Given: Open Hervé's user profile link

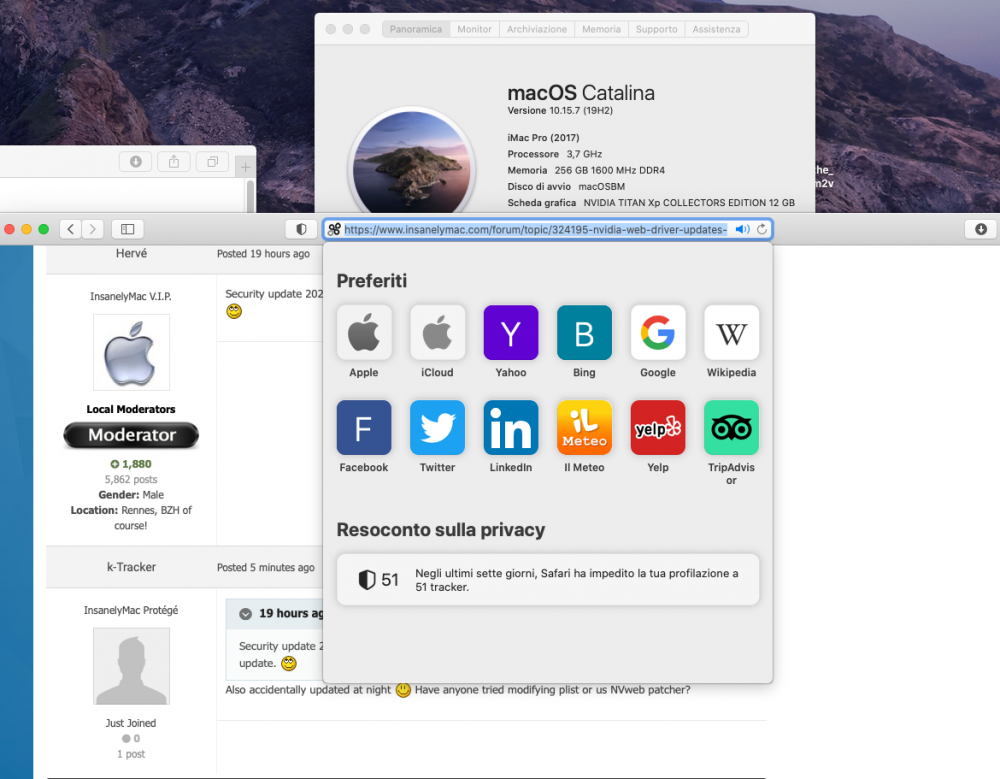Looking at the screenshot, I should 131,253.
